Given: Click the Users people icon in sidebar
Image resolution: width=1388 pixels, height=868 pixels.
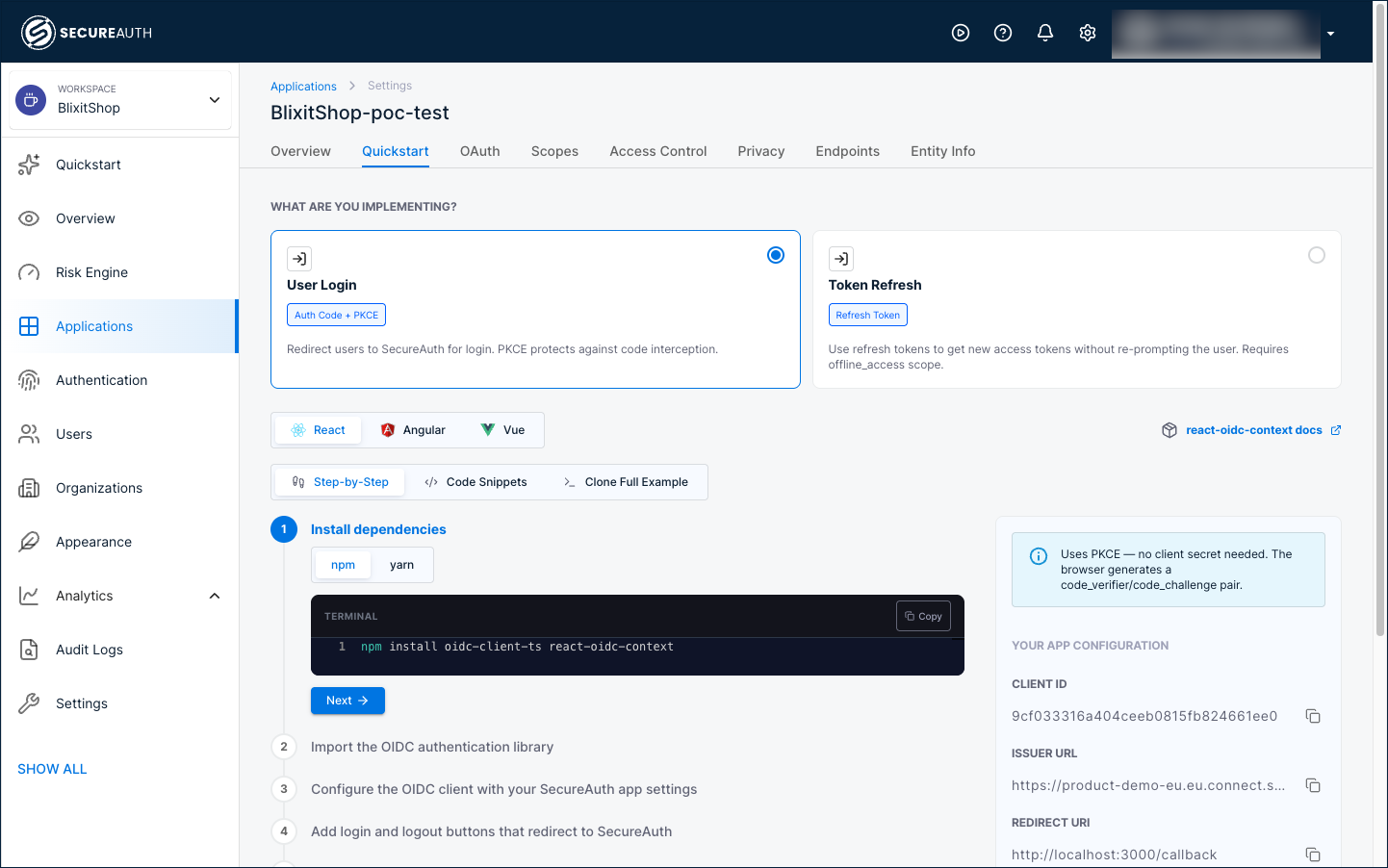Looking at the screenshot, I should click(29, 434).
